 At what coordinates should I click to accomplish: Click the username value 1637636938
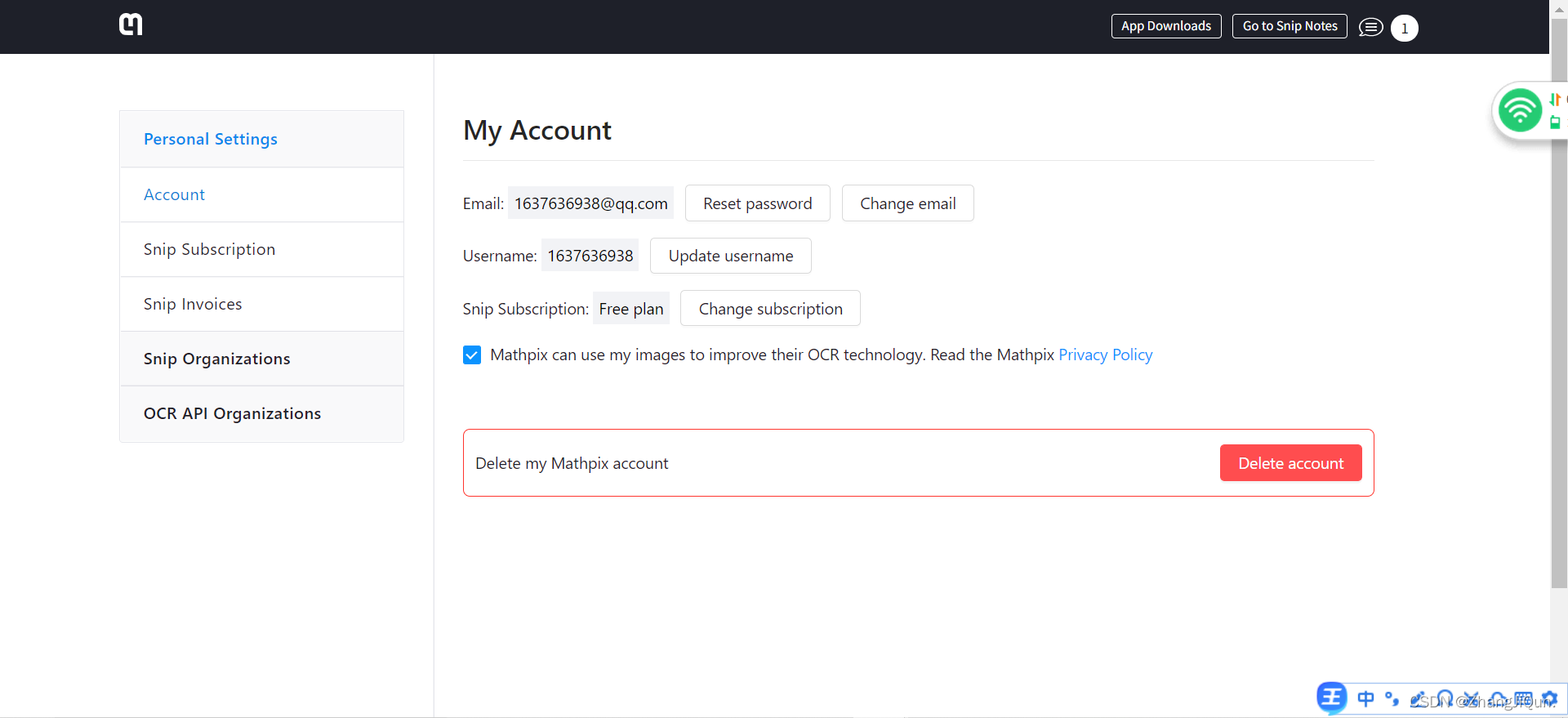click(x=590, y=256)
